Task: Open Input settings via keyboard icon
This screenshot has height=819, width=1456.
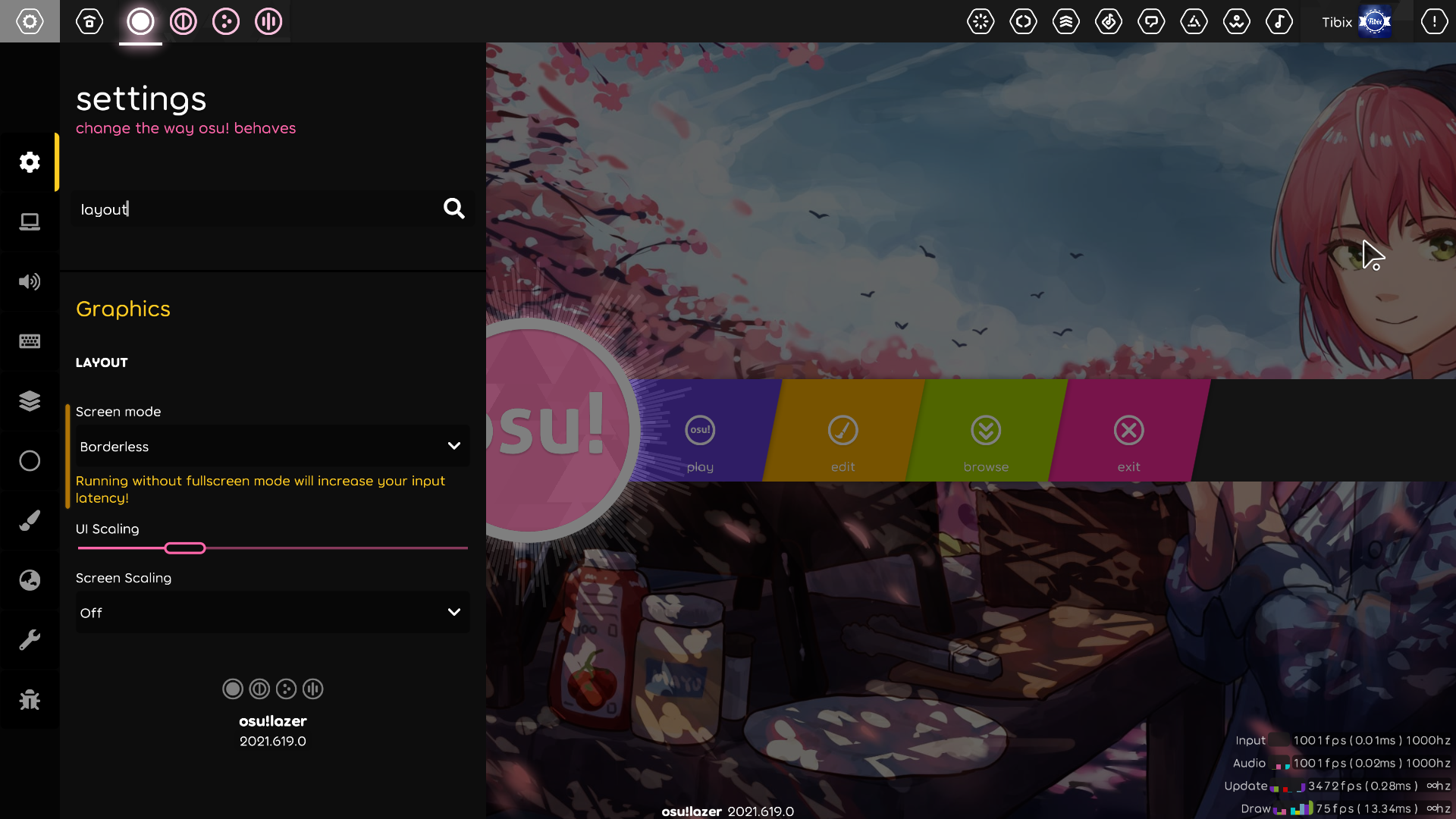Action: pyautogui.click(x=30, y=341)
